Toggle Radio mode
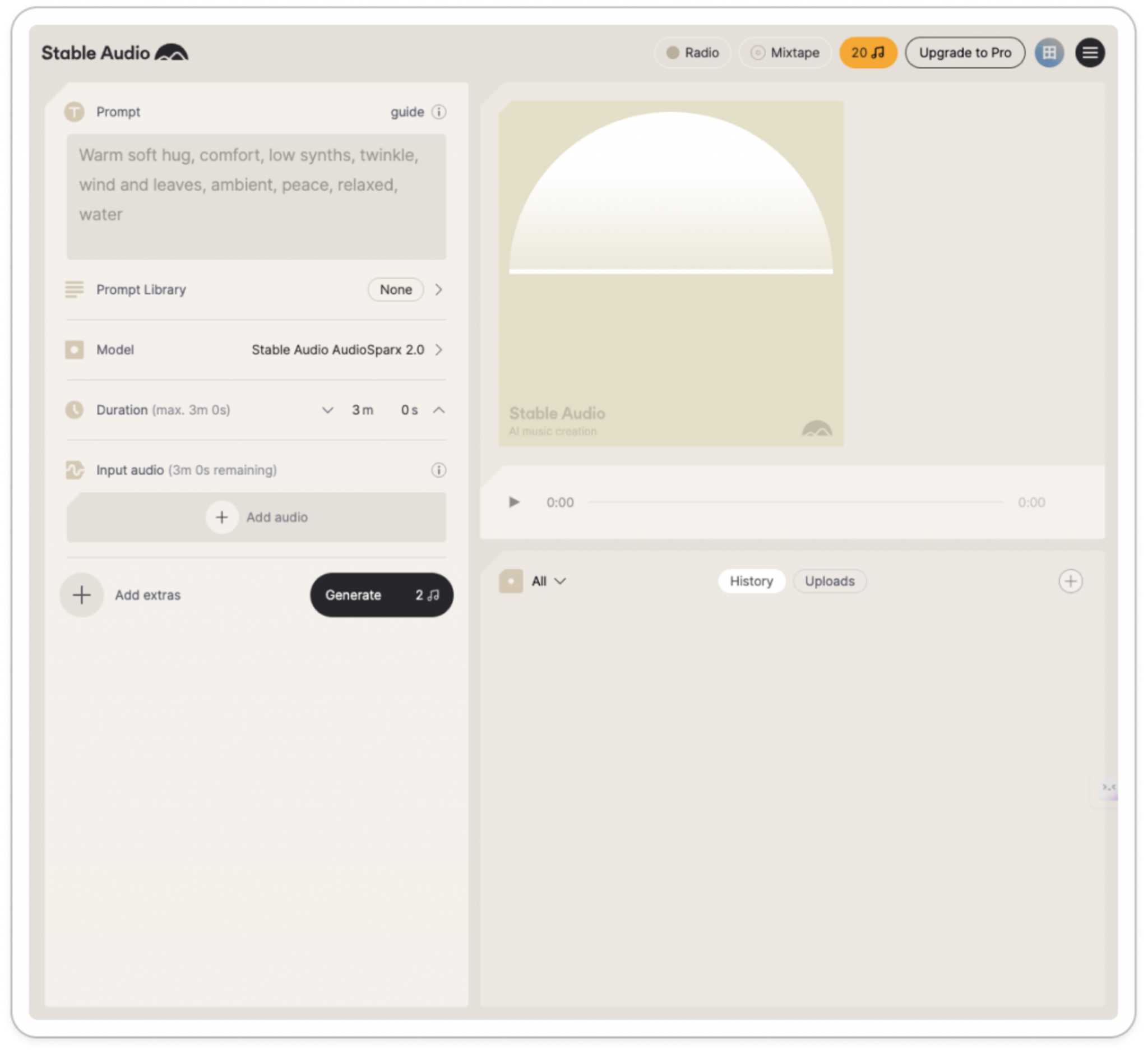This screenshot has height=1053, width=1148. tap(693, 52)
